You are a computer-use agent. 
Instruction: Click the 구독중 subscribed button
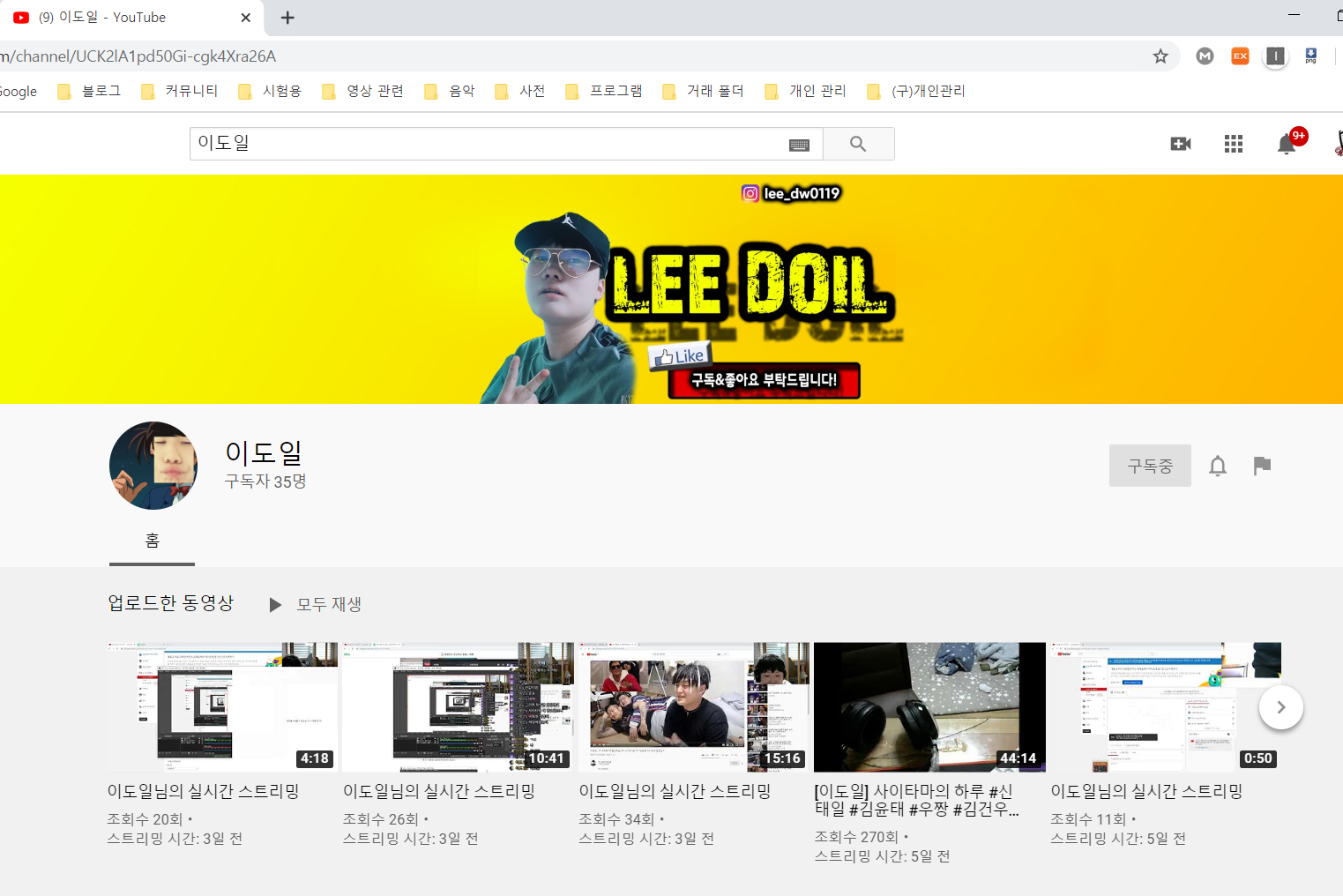click(1150, 466)
